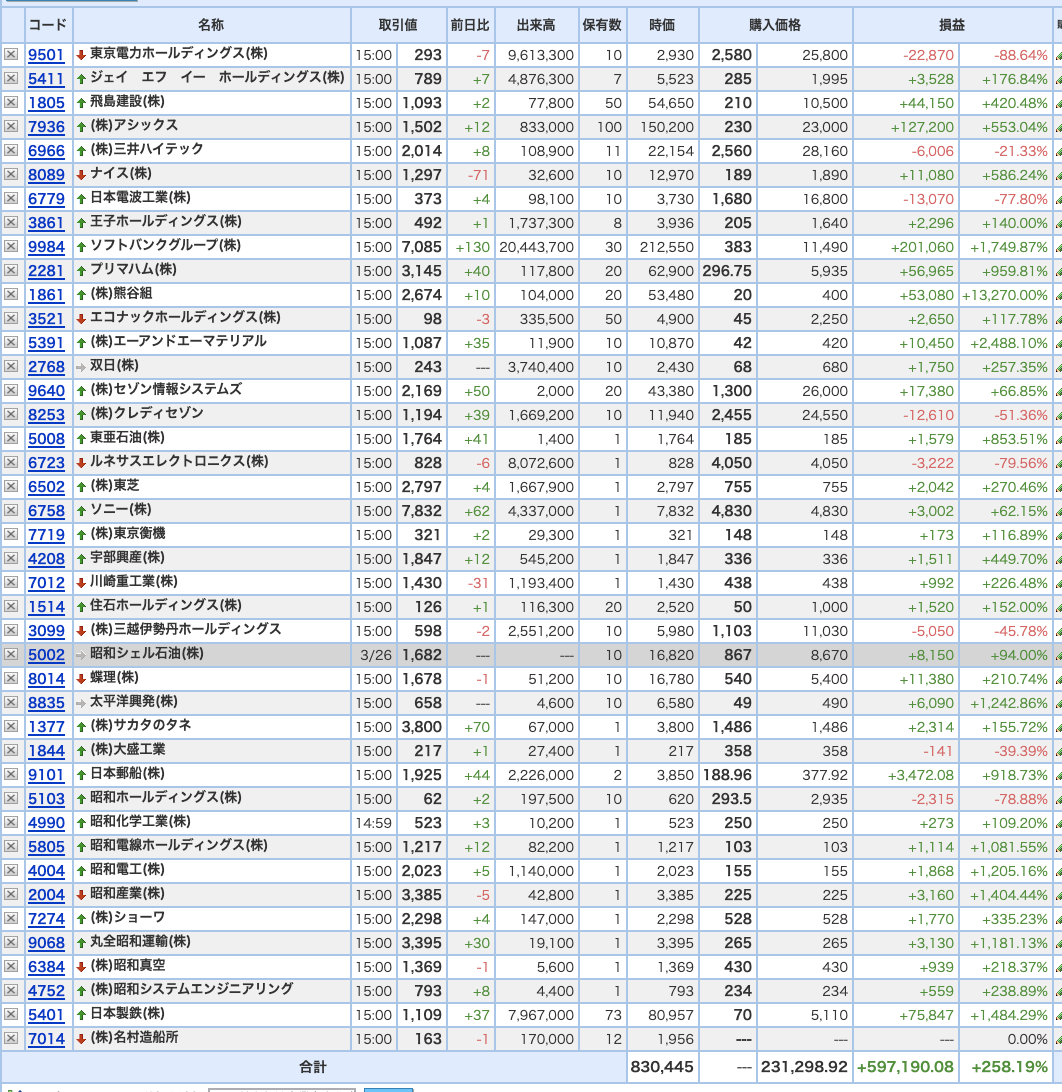
Task: Remove row 4004 昭和電工 with X icon
Action: (10, 871)
